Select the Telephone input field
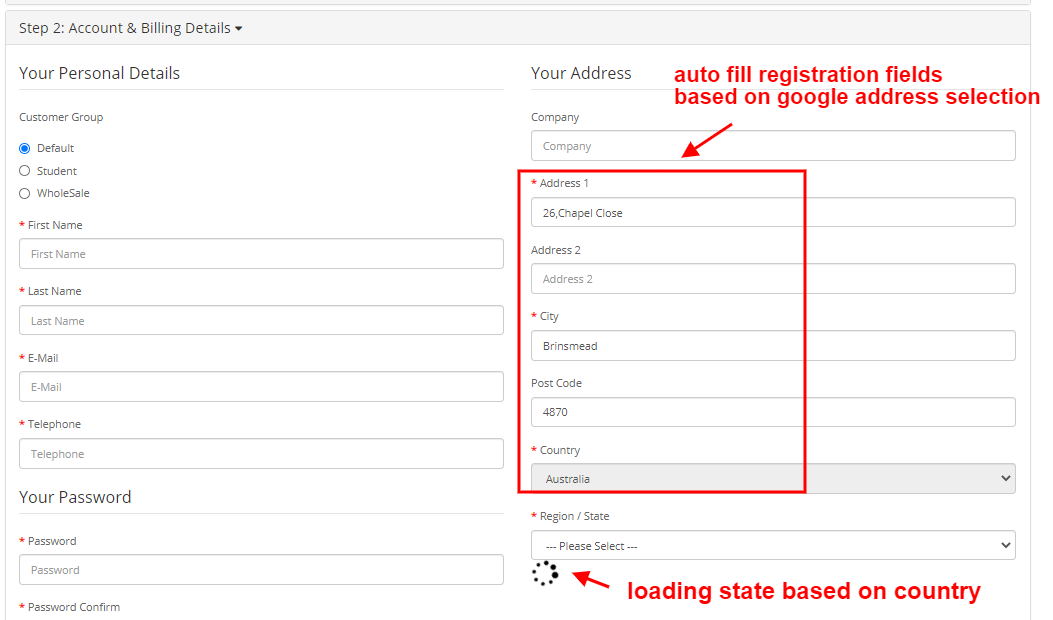Image resolution: width=1053 pixels, height=620 pixels. [x=261, y=454]
